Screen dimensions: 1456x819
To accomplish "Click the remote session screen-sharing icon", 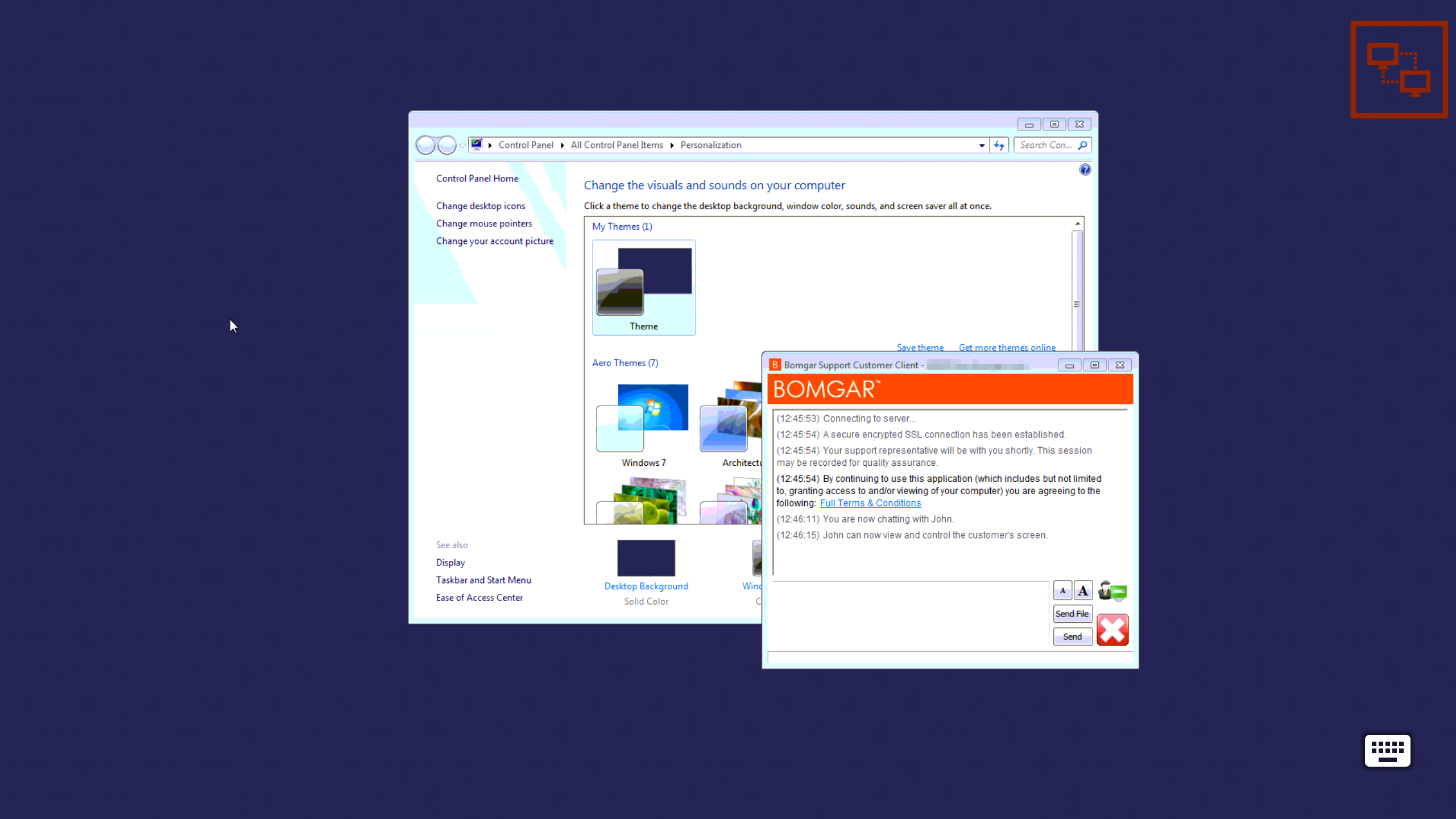I will pos(1399,70).
